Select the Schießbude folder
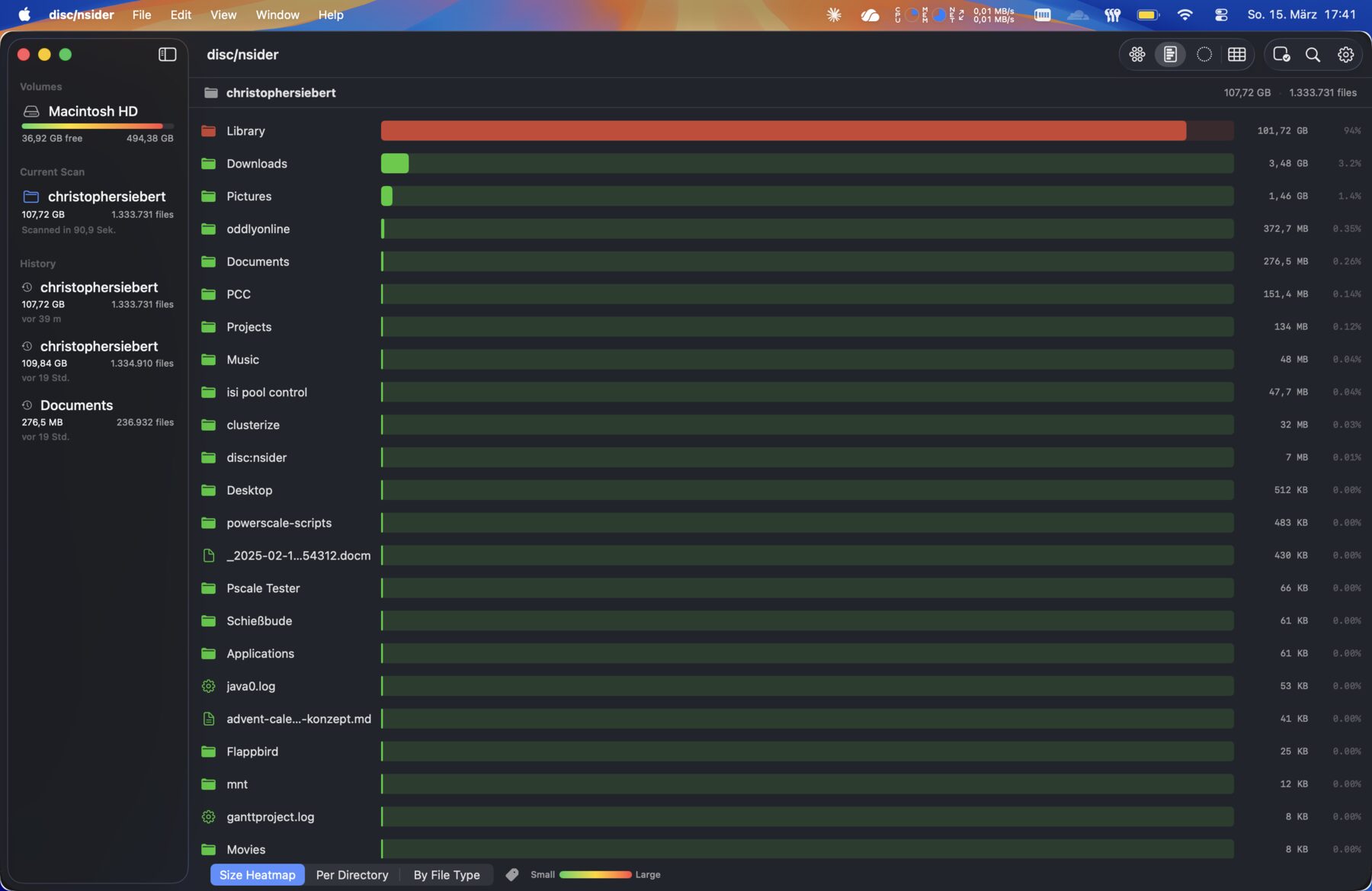 pyautogui.click(x=781, y=621)
